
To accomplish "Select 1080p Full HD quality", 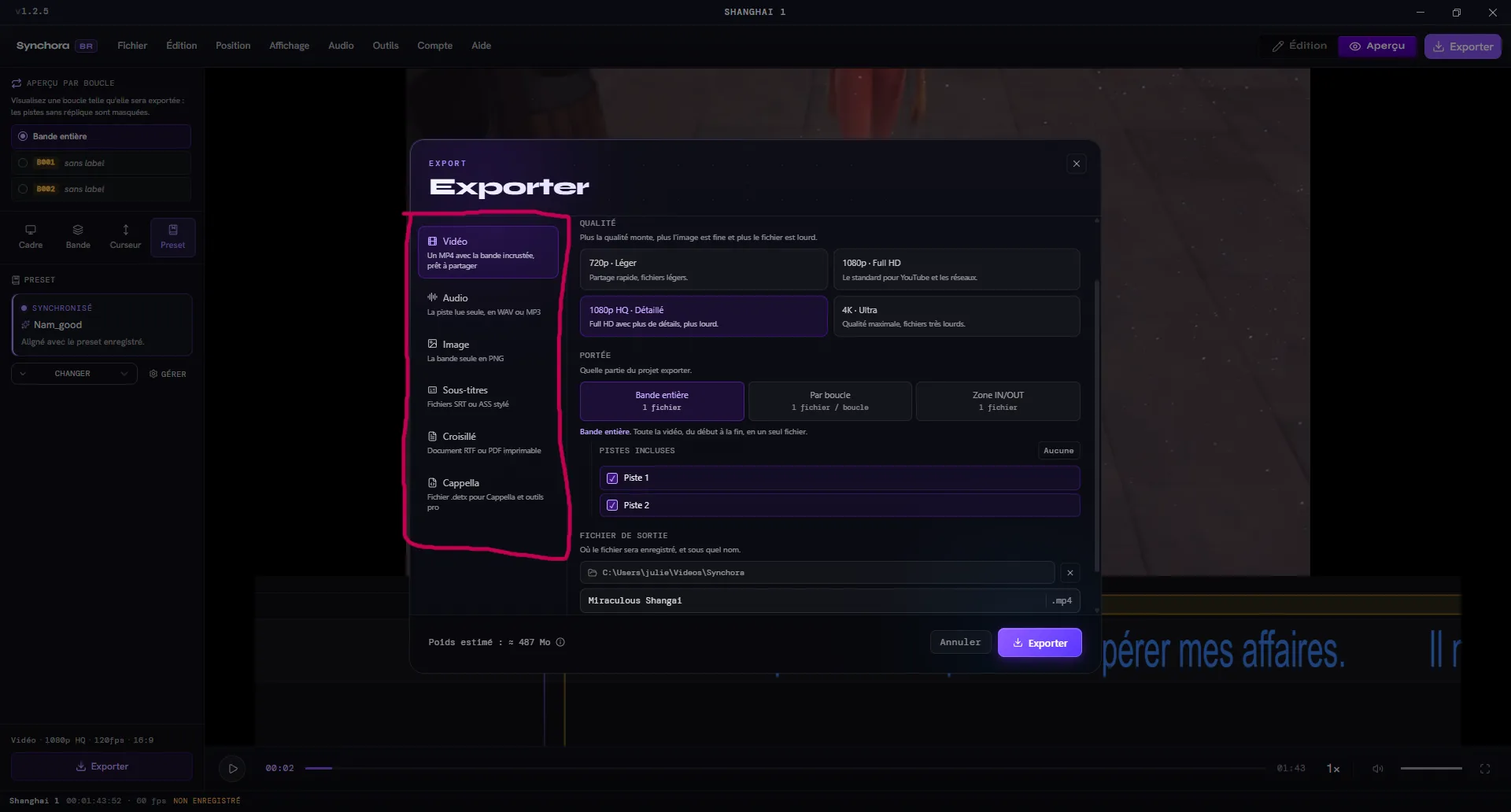I will (957, 269).
